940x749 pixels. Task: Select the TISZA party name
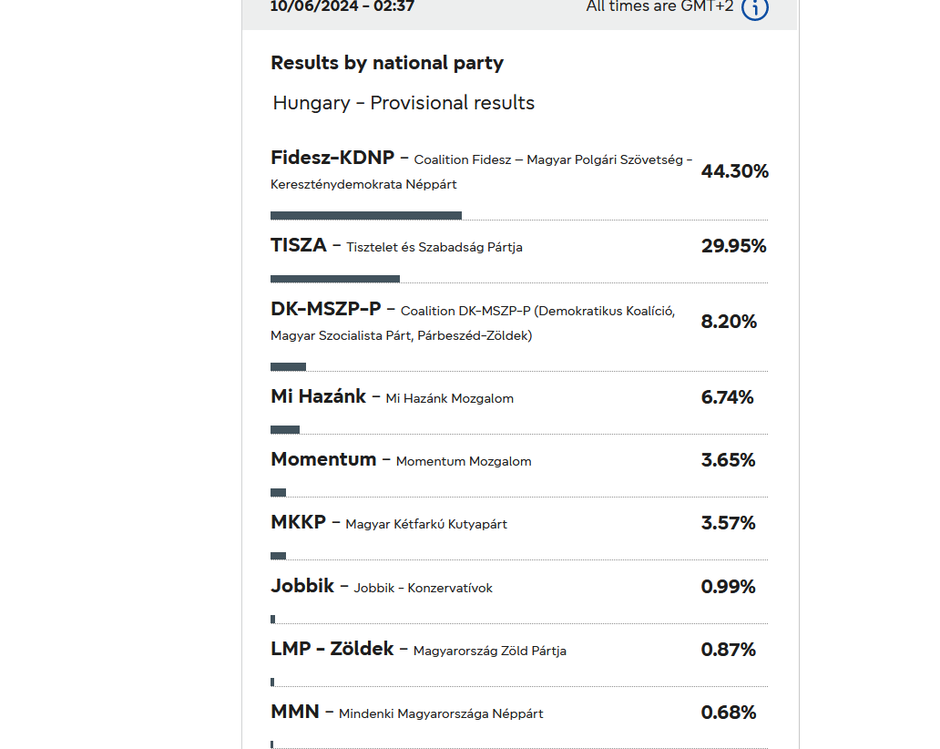point(299,246)
